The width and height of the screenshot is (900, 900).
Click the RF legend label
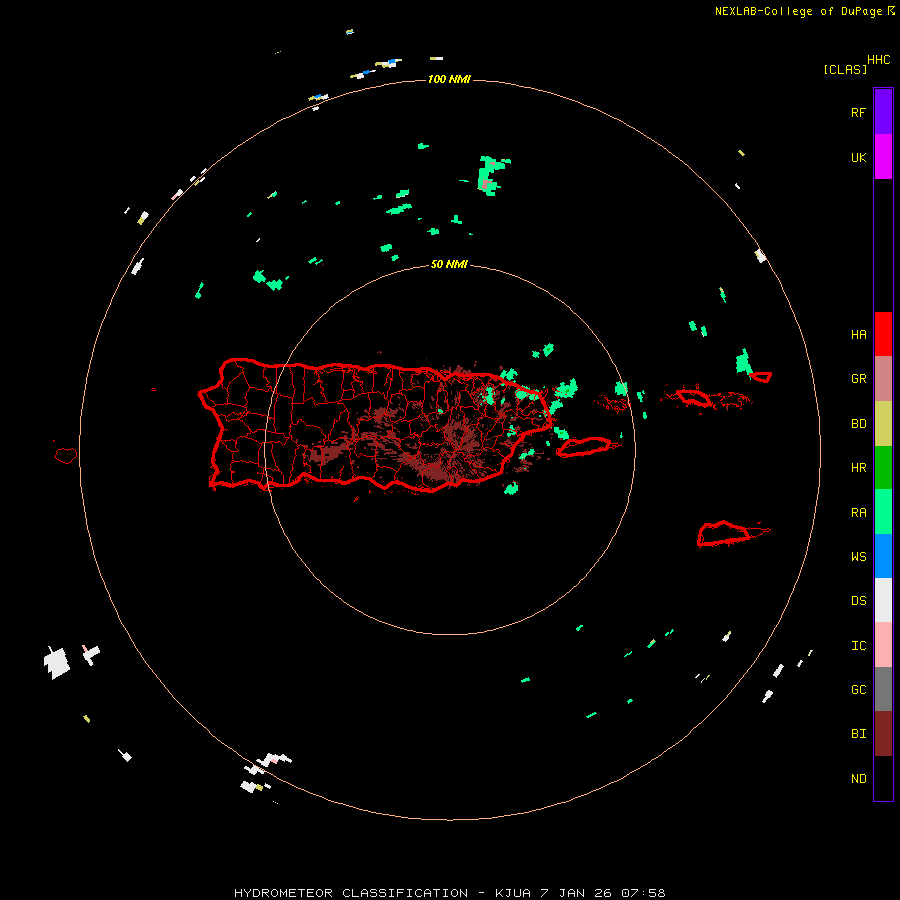point(858,112)
